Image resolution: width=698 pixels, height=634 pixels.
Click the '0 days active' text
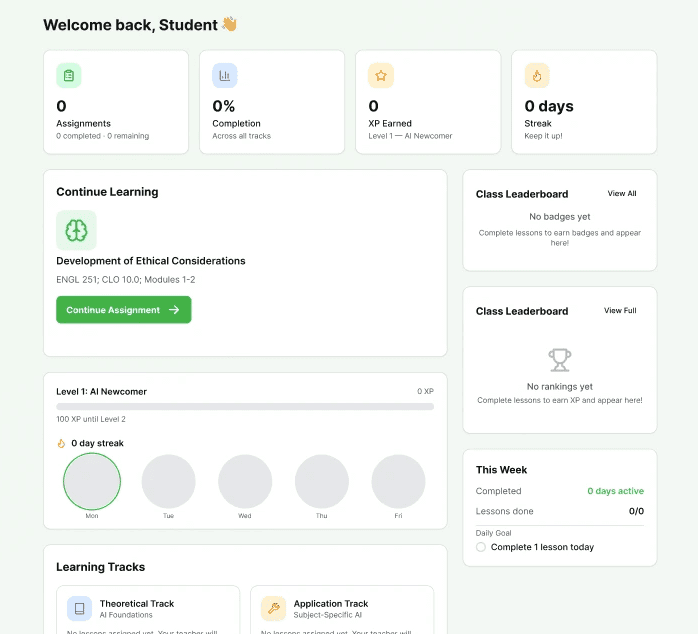pos(616,491)
